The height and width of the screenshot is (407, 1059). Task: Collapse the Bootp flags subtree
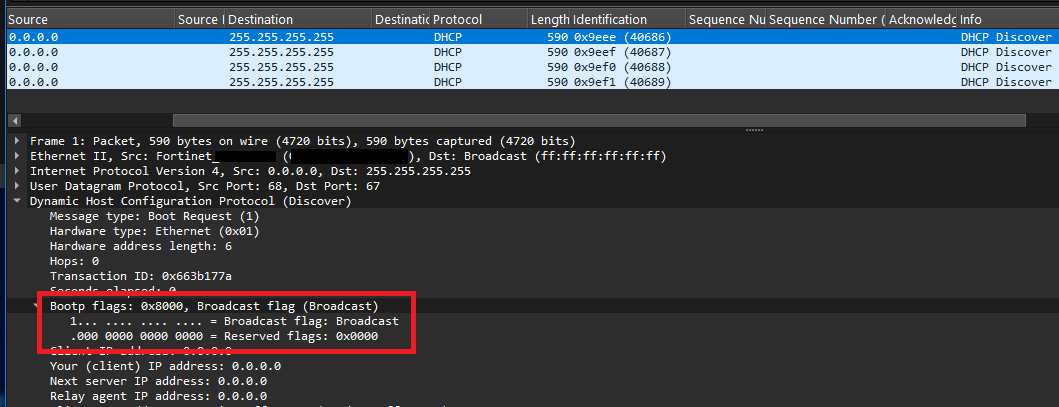click(x=36, y=306)
